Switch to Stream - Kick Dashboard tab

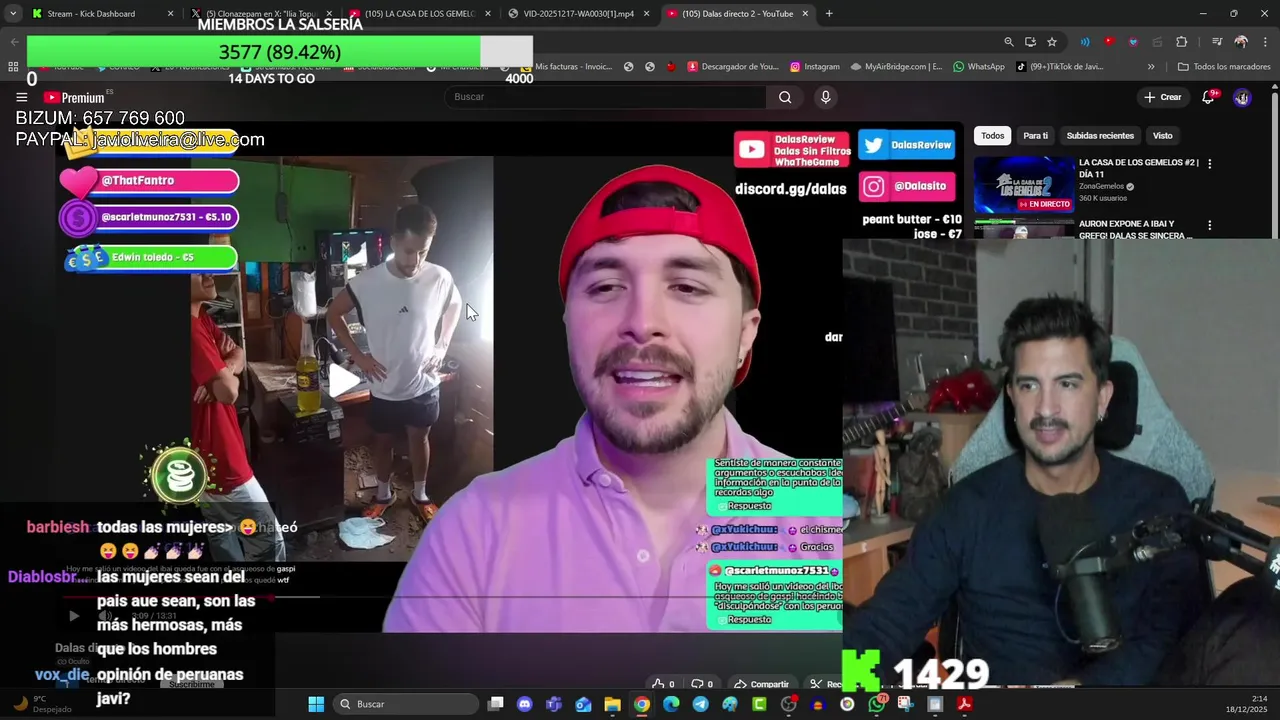point(100,14)
